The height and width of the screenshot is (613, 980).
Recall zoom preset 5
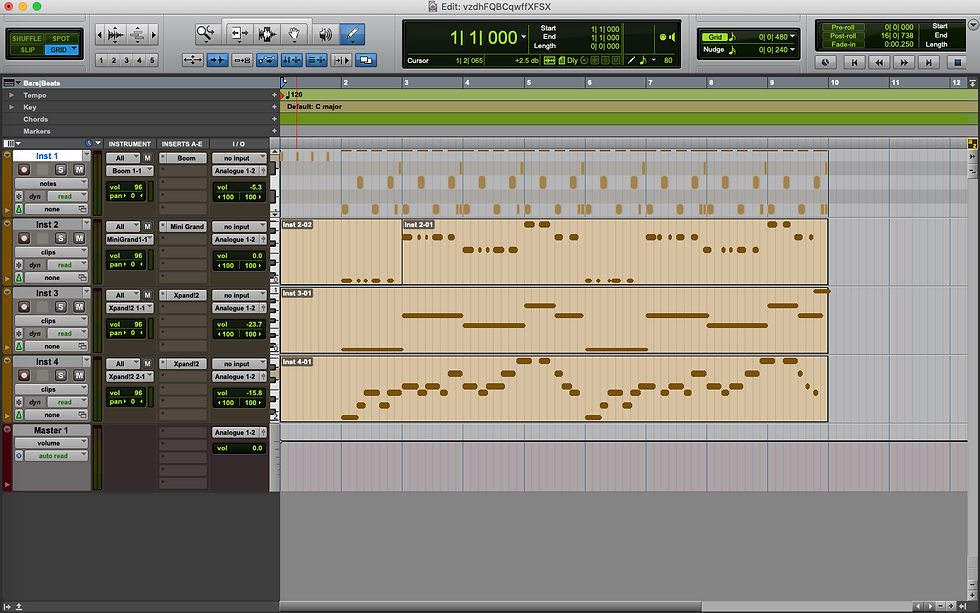(x=152, y=60)
